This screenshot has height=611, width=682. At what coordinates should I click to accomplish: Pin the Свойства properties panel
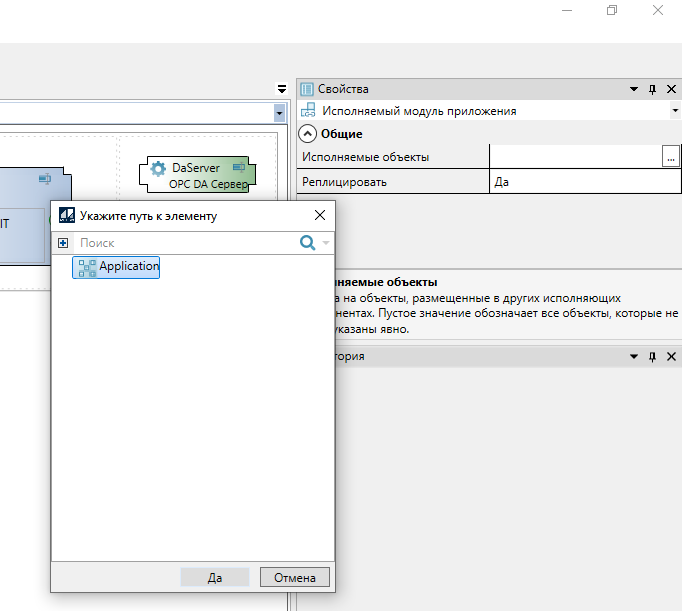pos(653,90)
